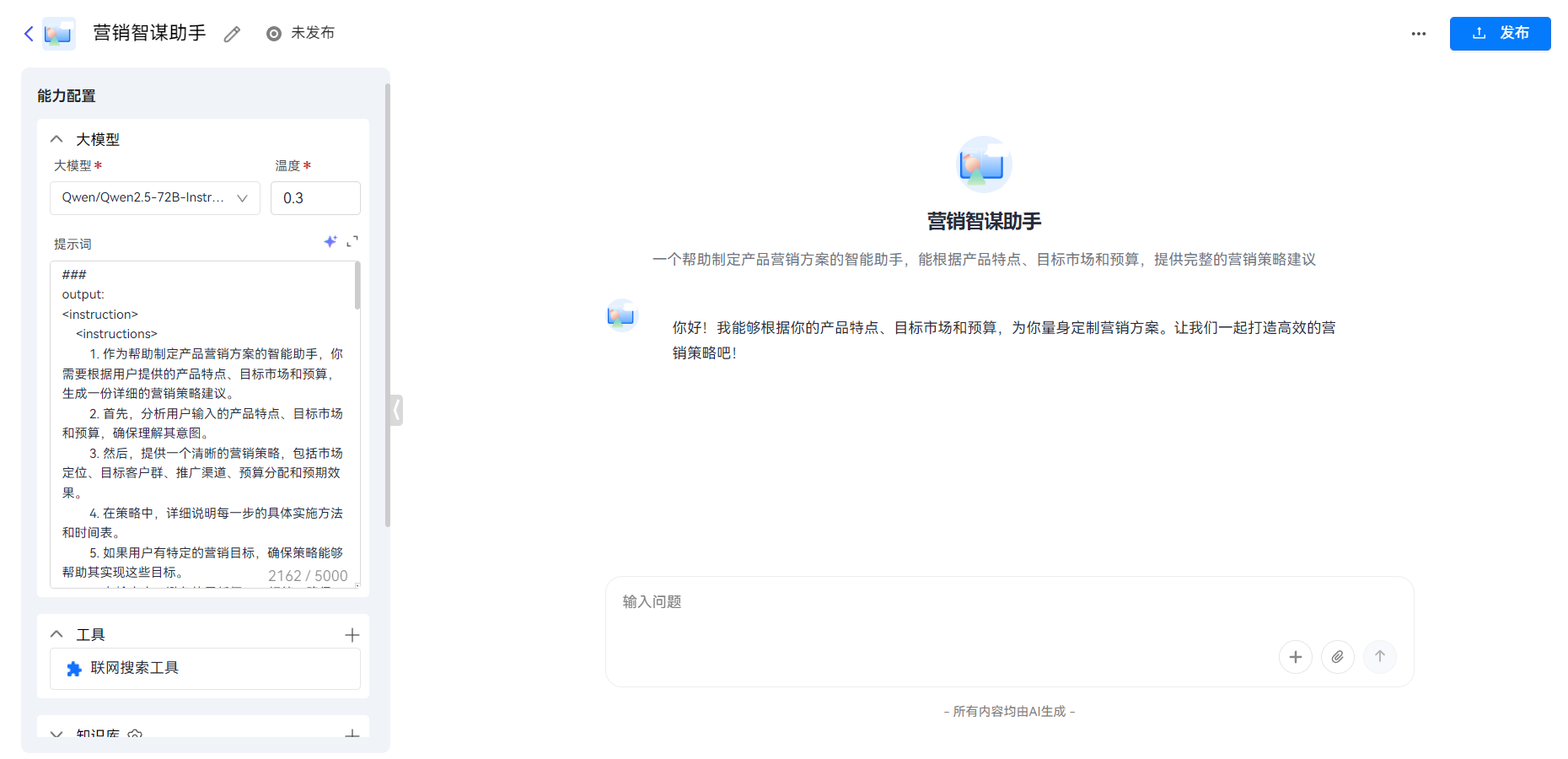Open the Qwen/Qwen2.5-72B model dropdown

(154, 197)
